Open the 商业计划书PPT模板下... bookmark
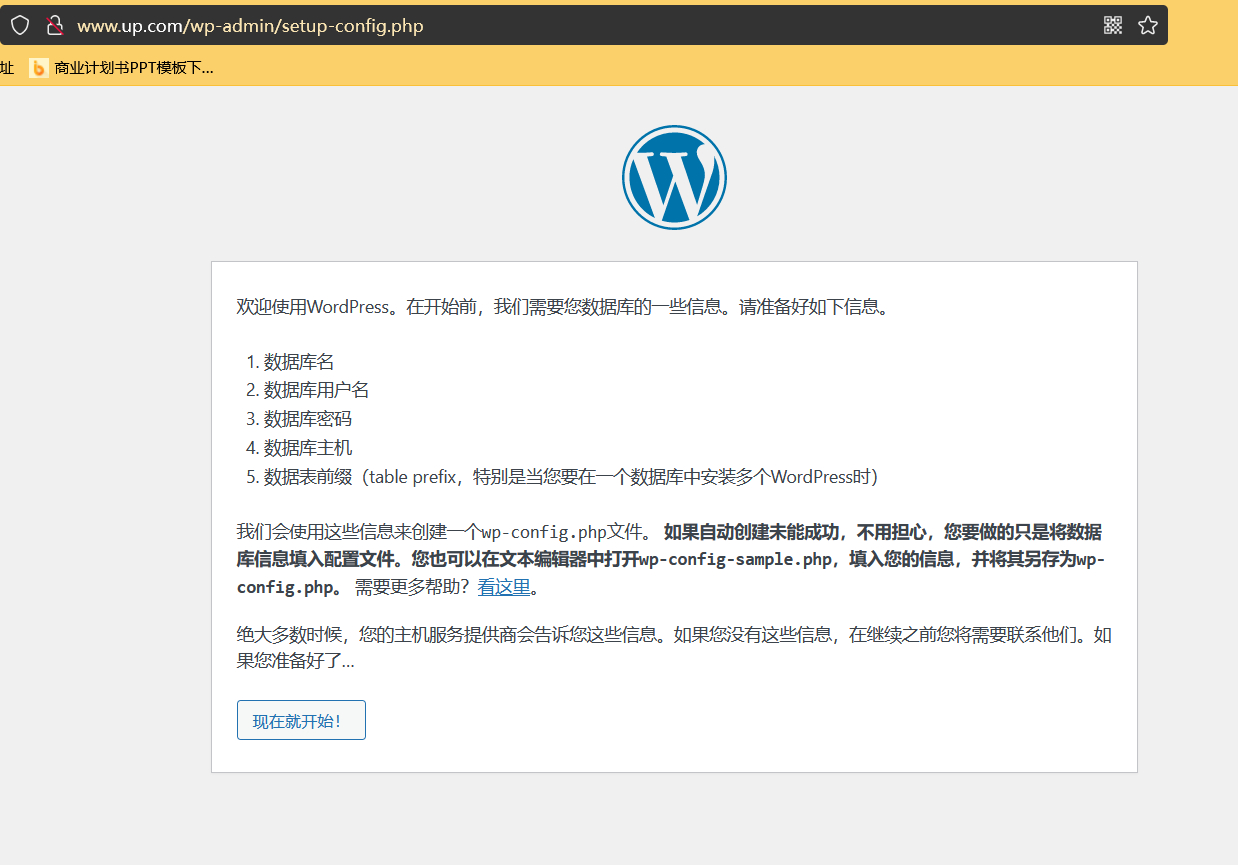Viewport: 1238px width, 865px height. pyautogui.click(x=122, y=68)
